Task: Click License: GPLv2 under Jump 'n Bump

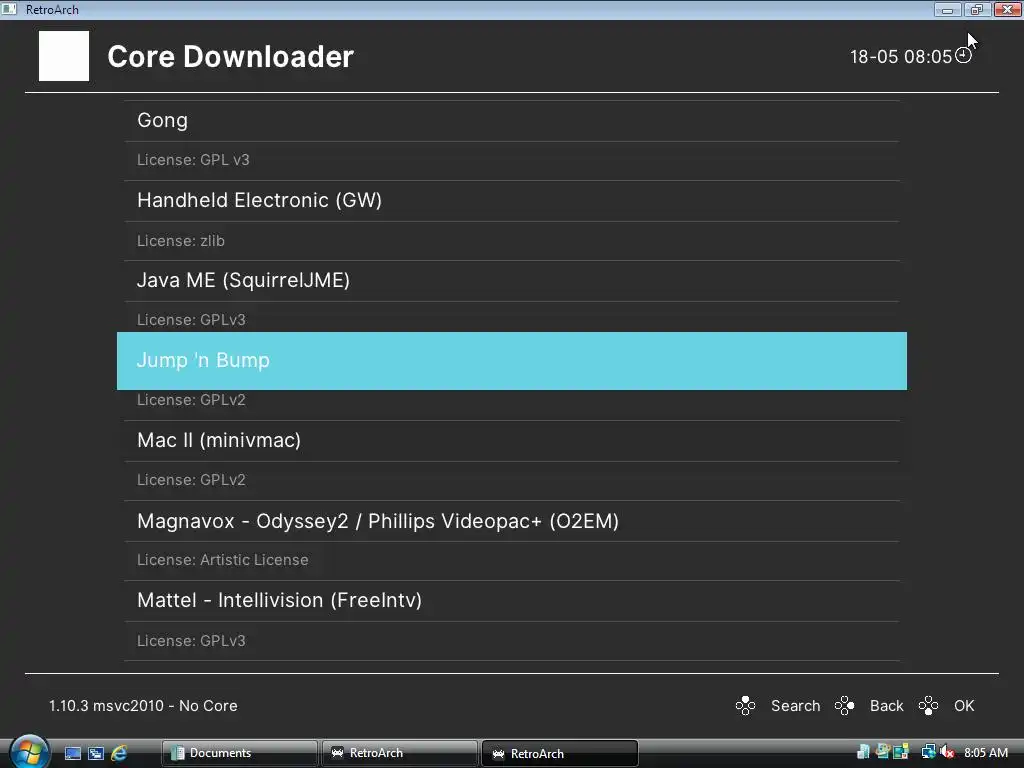Action: [x=191, y=400]
